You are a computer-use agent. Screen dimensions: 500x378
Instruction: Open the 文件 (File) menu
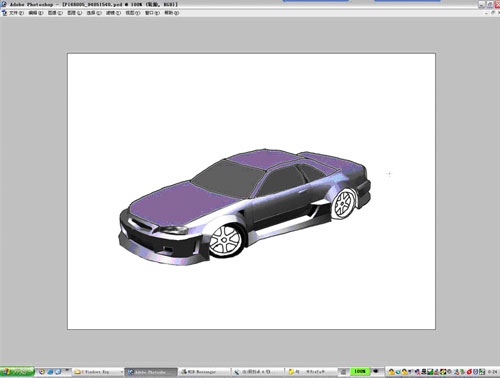coord(17,13)
